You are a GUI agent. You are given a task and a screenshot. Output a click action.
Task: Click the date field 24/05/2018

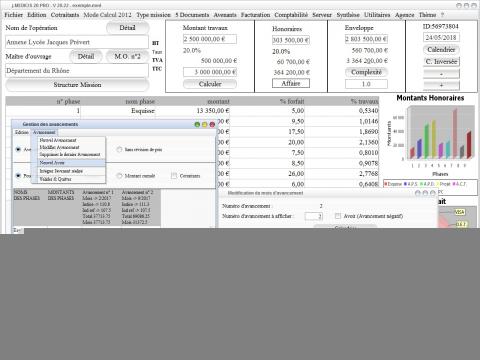(x=441, y=37)
